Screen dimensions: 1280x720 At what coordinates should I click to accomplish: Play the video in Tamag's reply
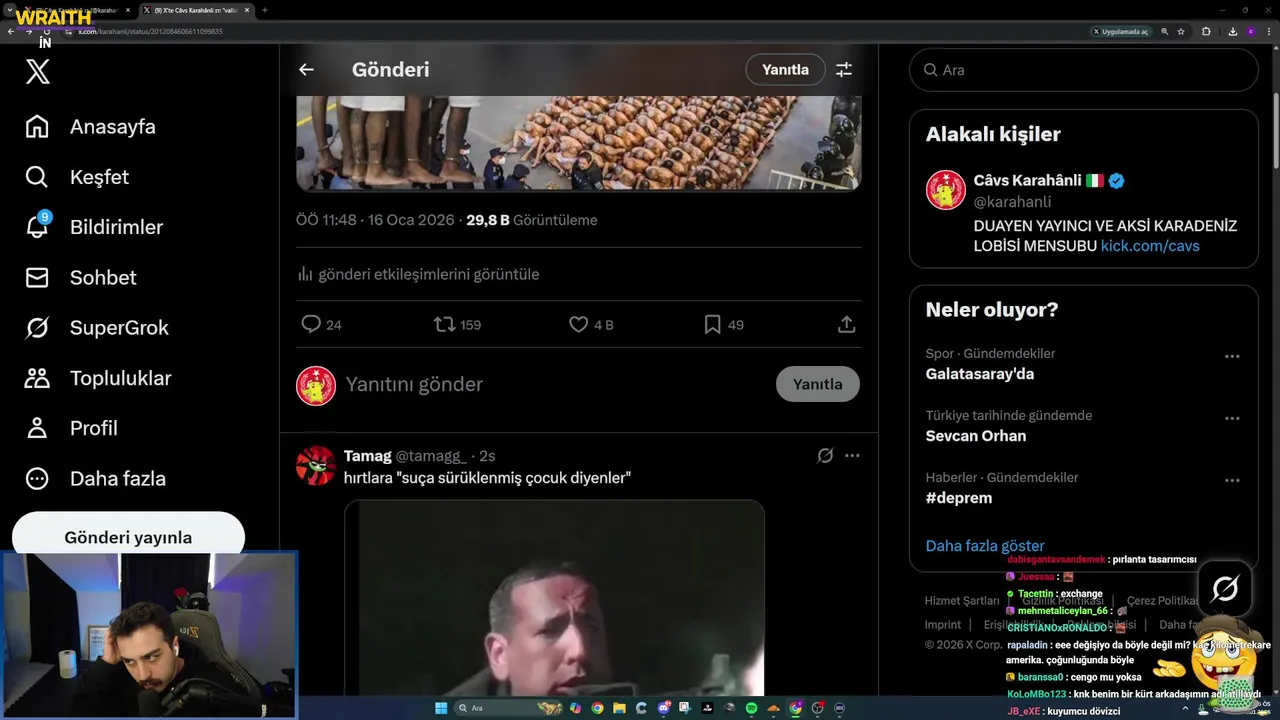coord(554,598)
